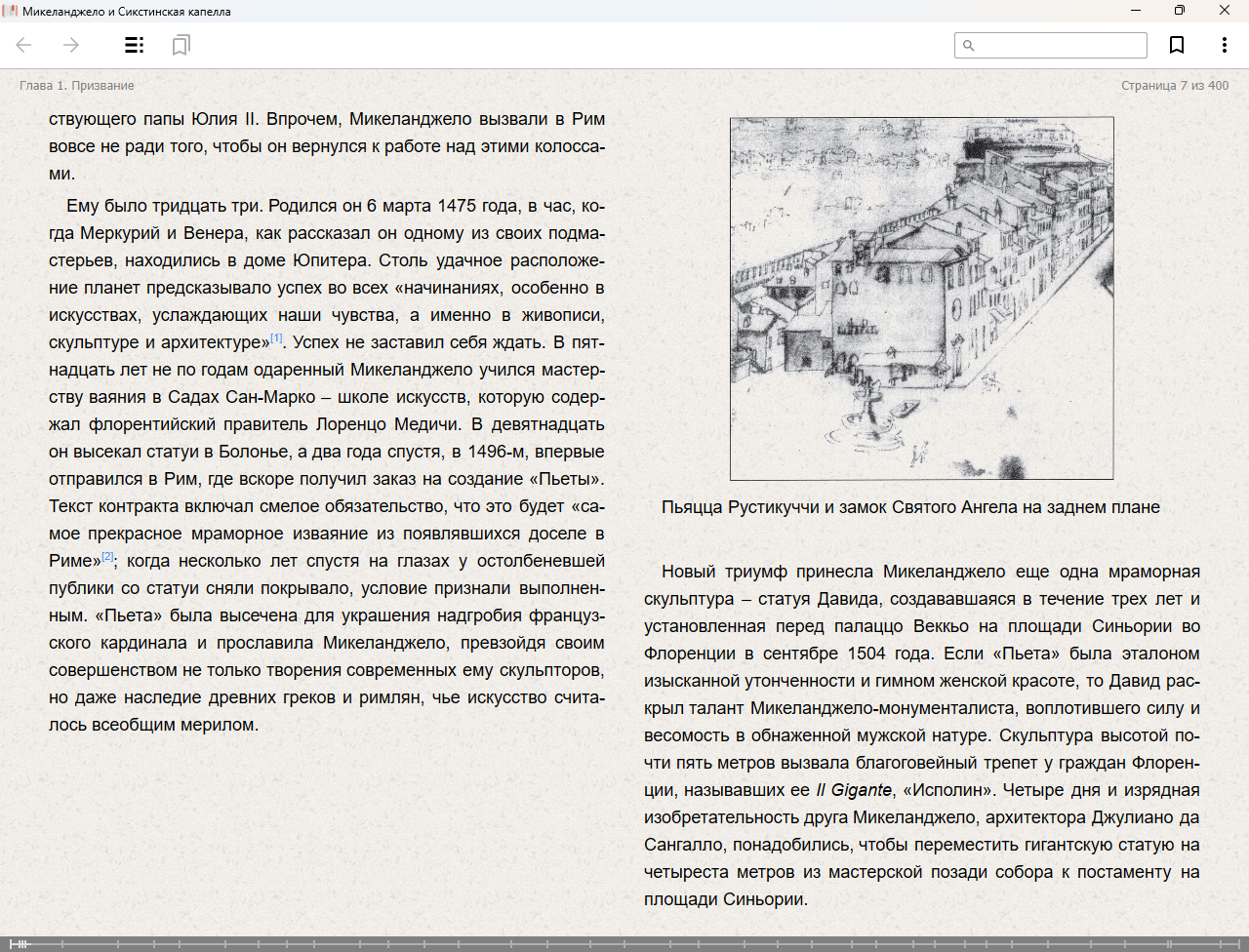Click the magnifier icon in search box
The width and height of the screenshot is (1249, 952).
969,45
